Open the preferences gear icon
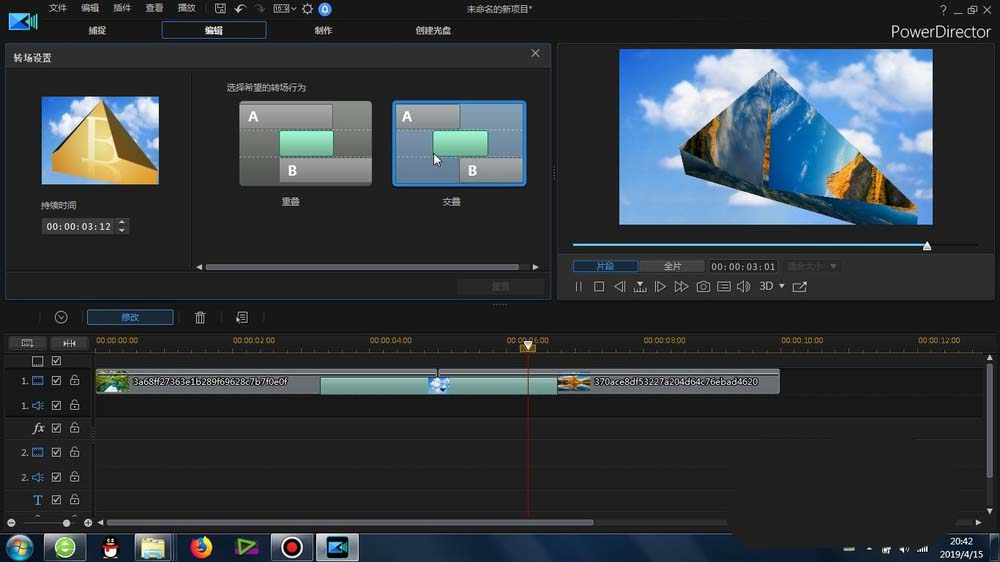Viewport: 1000px width, 562px height. click(x=307, y=9)
